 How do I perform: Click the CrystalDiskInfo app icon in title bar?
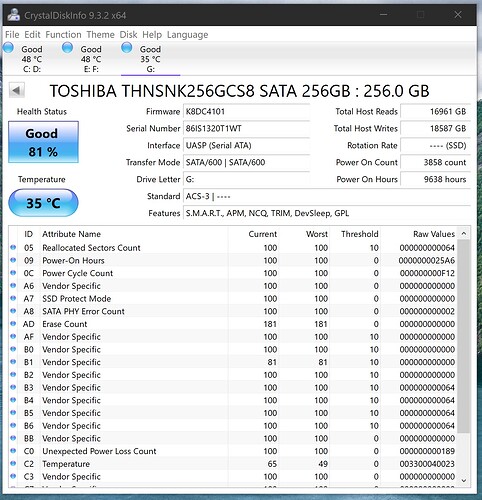point(13,15)
